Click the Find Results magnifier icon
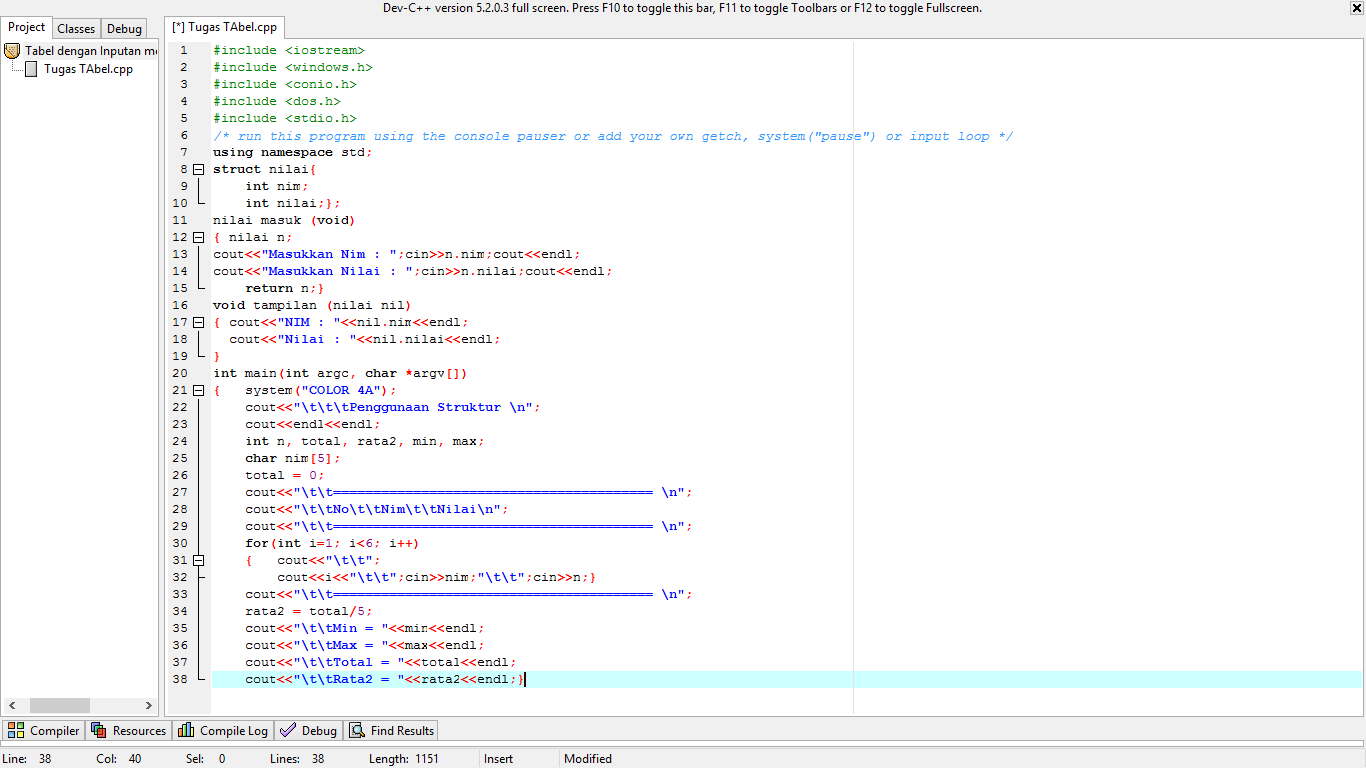Viewport: 1366px width, 768px height. click(x=357, y=731)
